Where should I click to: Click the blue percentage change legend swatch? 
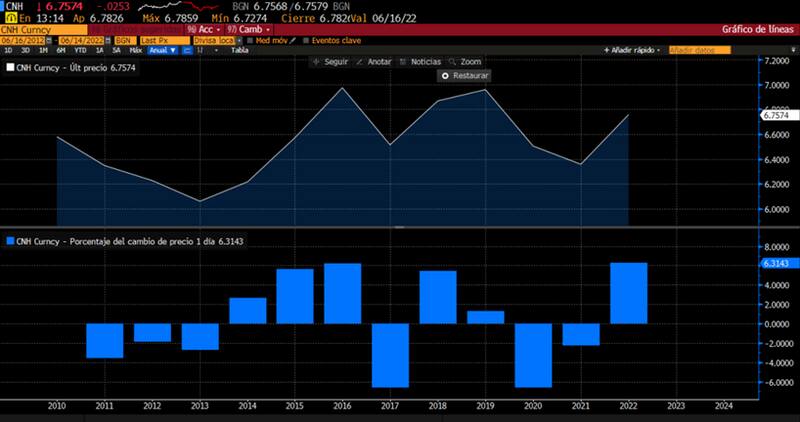(10, 241)
